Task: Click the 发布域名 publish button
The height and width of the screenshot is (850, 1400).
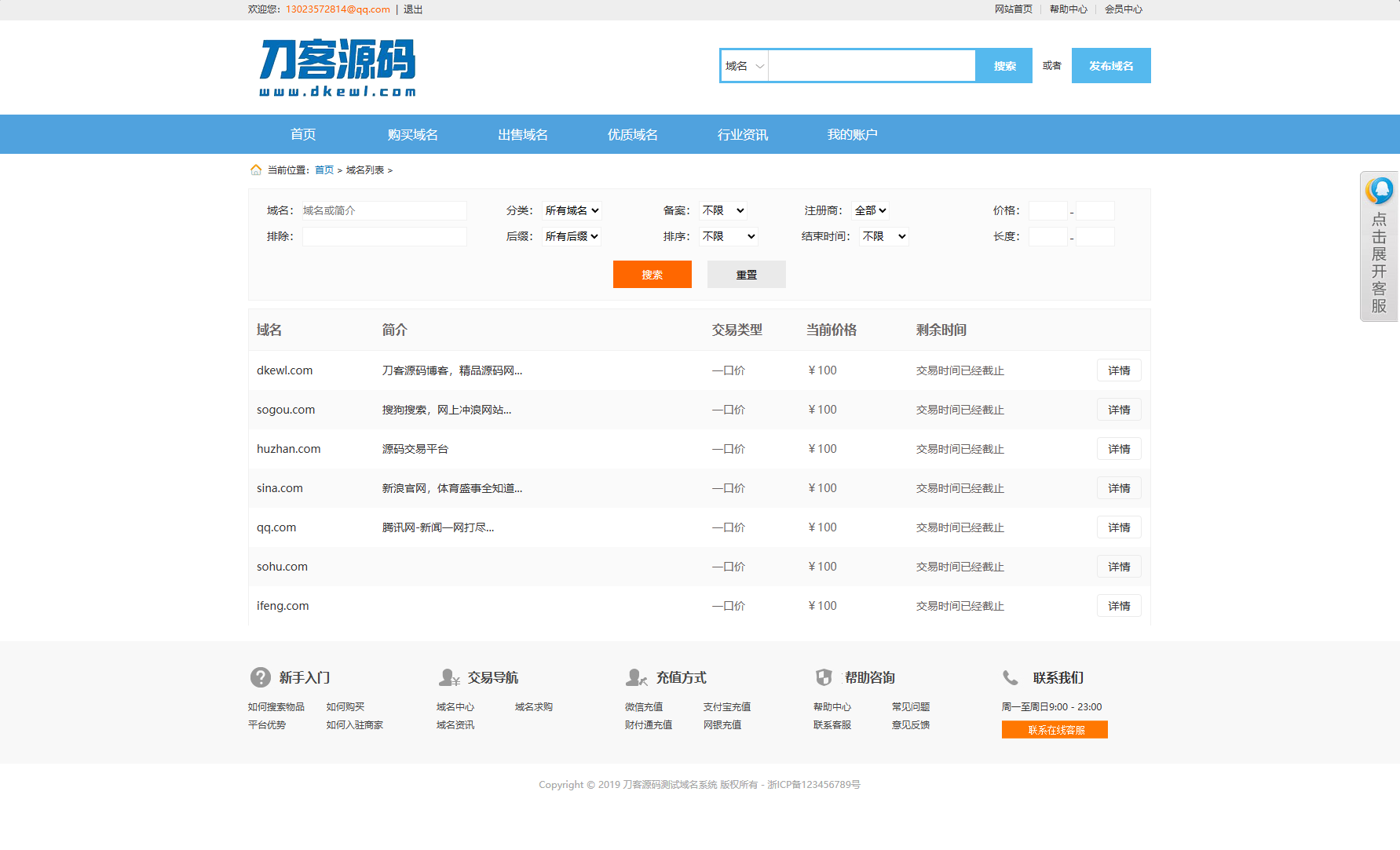Action: coord(1110,65)
